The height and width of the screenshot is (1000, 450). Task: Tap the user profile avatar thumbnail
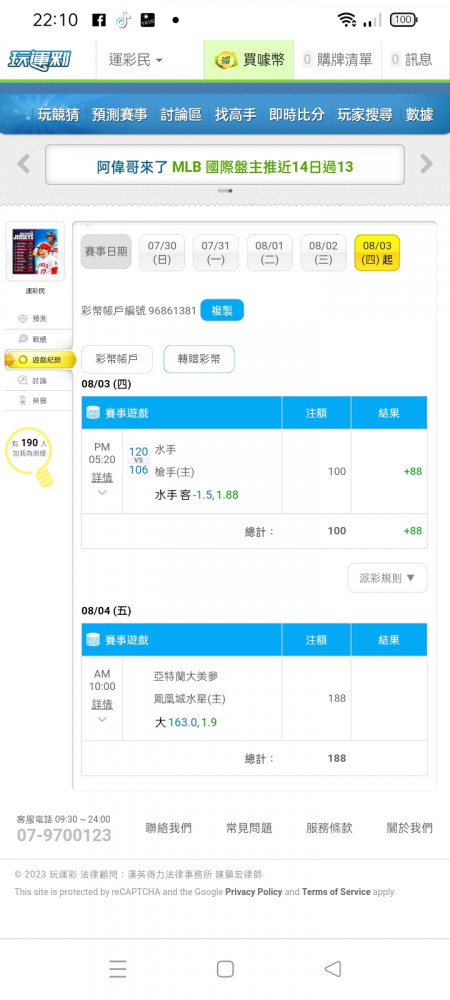[35, 251]
